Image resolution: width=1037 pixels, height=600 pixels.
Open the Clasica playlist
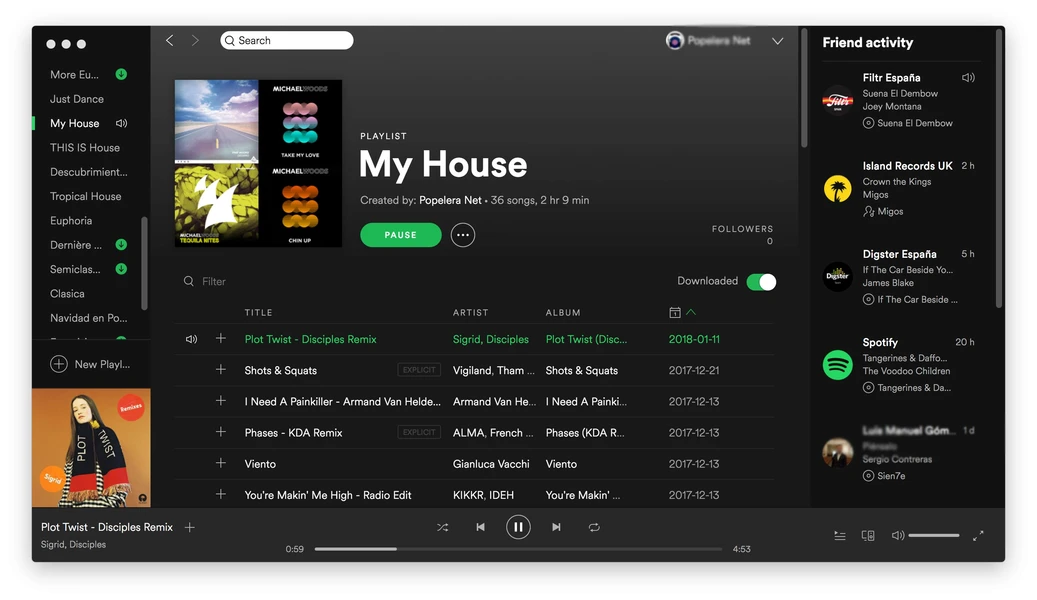point(67,294)
